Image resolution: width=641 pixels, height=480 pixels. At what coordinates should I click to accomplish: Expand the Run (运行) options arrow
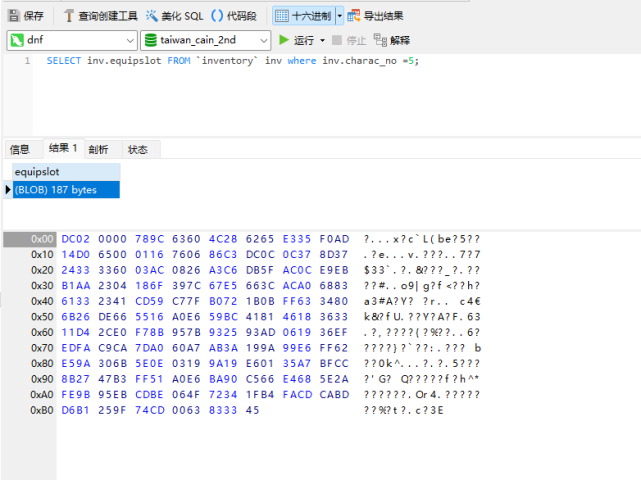tap(323, 40)
